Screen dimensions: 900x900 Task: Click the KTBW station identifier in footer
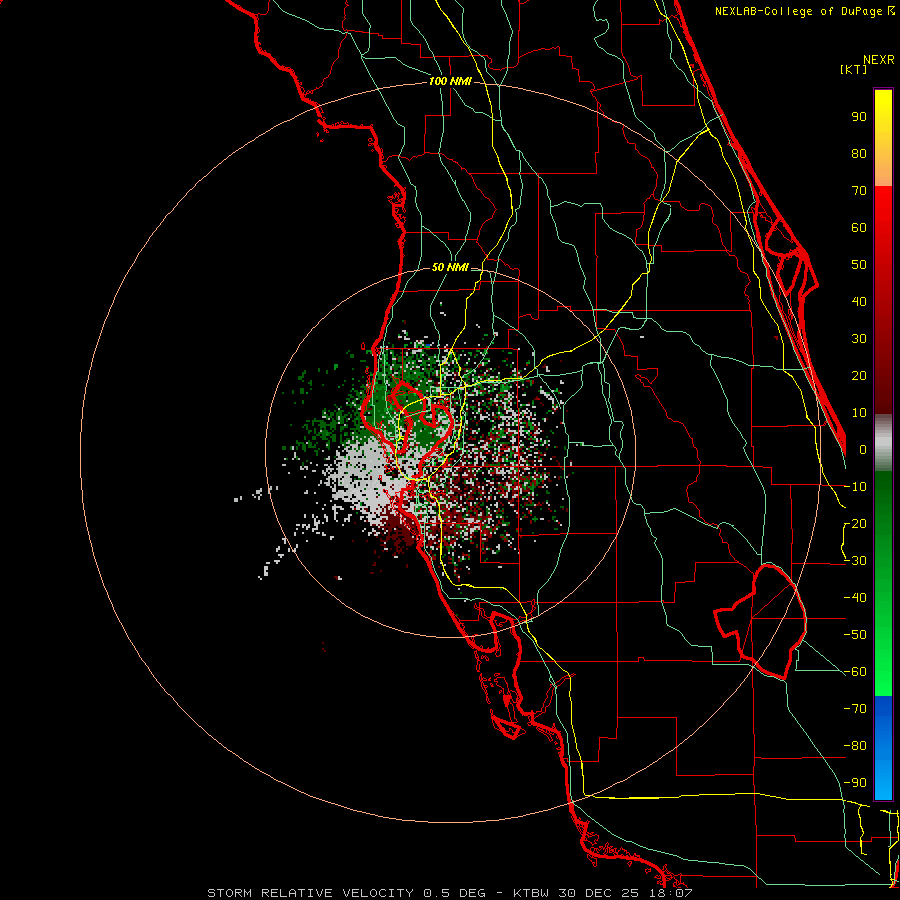tap(532, 893)
